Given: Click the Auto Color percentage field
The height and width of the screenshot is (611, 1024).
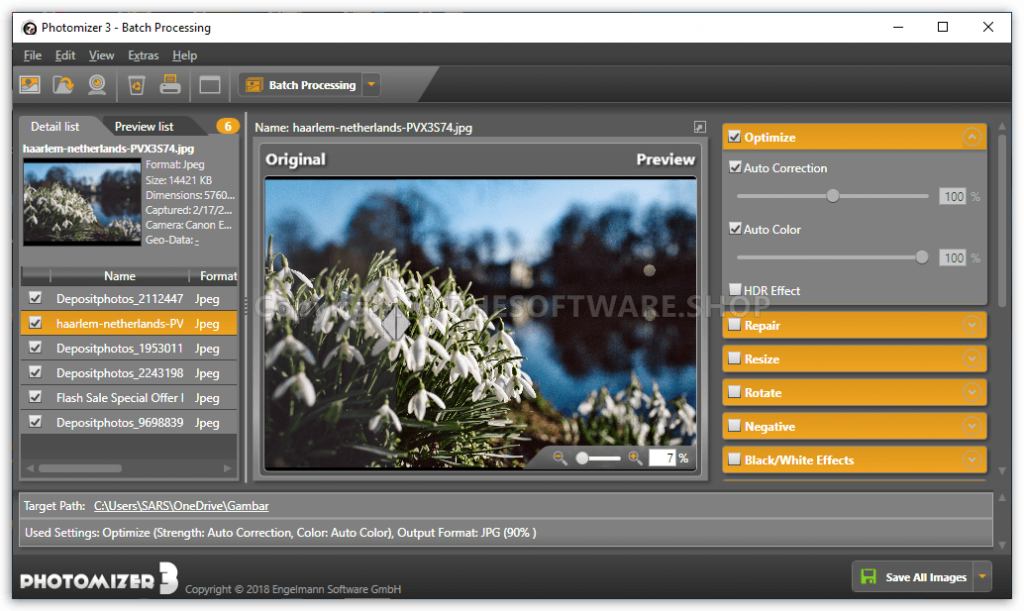Looking at the screenshot, I should [x=952, y=257].
